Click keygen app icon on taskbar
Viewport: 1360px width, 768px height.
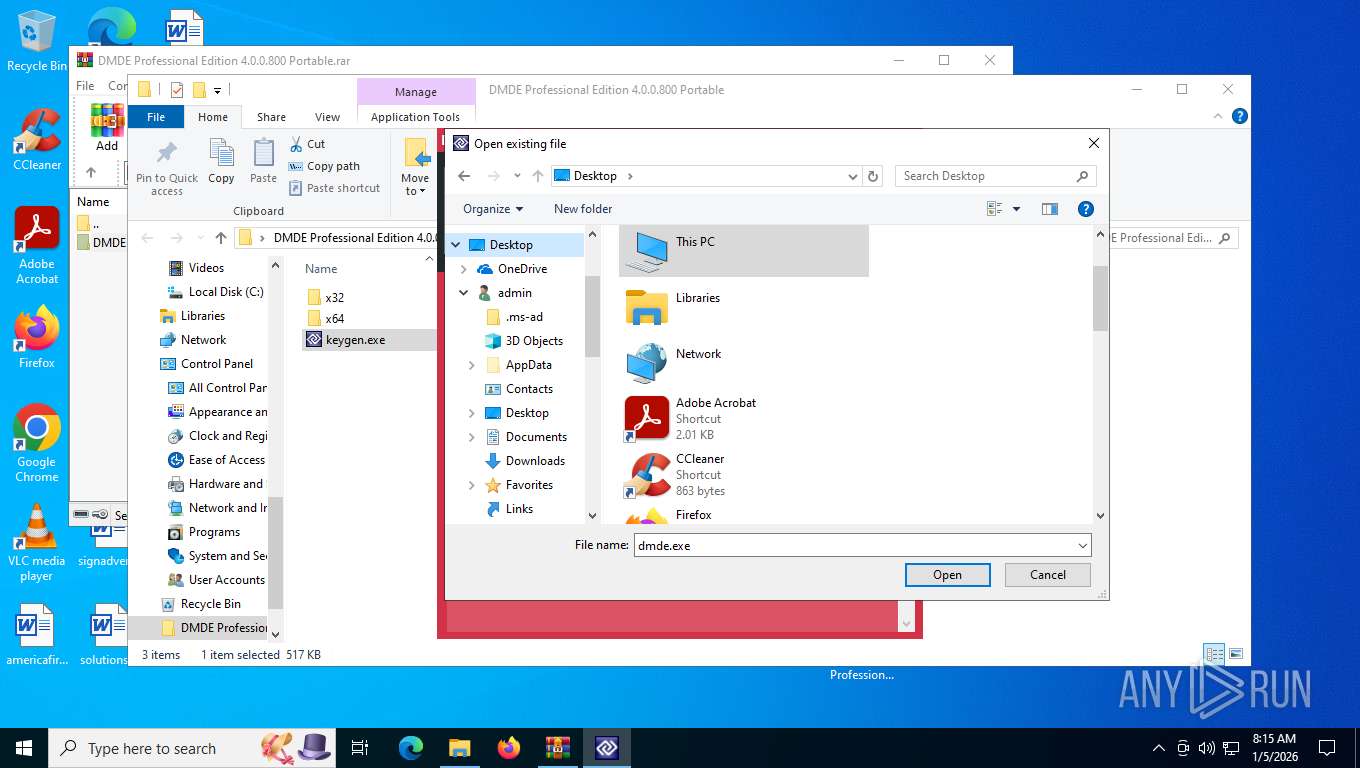(x=607, y=747)
